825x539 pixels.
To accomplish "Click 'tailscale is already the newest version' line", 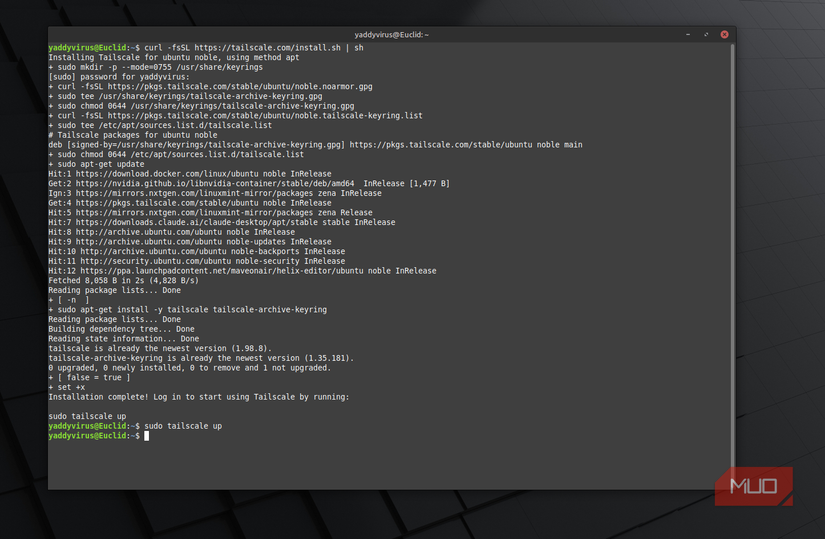I will tap(160, 348).
